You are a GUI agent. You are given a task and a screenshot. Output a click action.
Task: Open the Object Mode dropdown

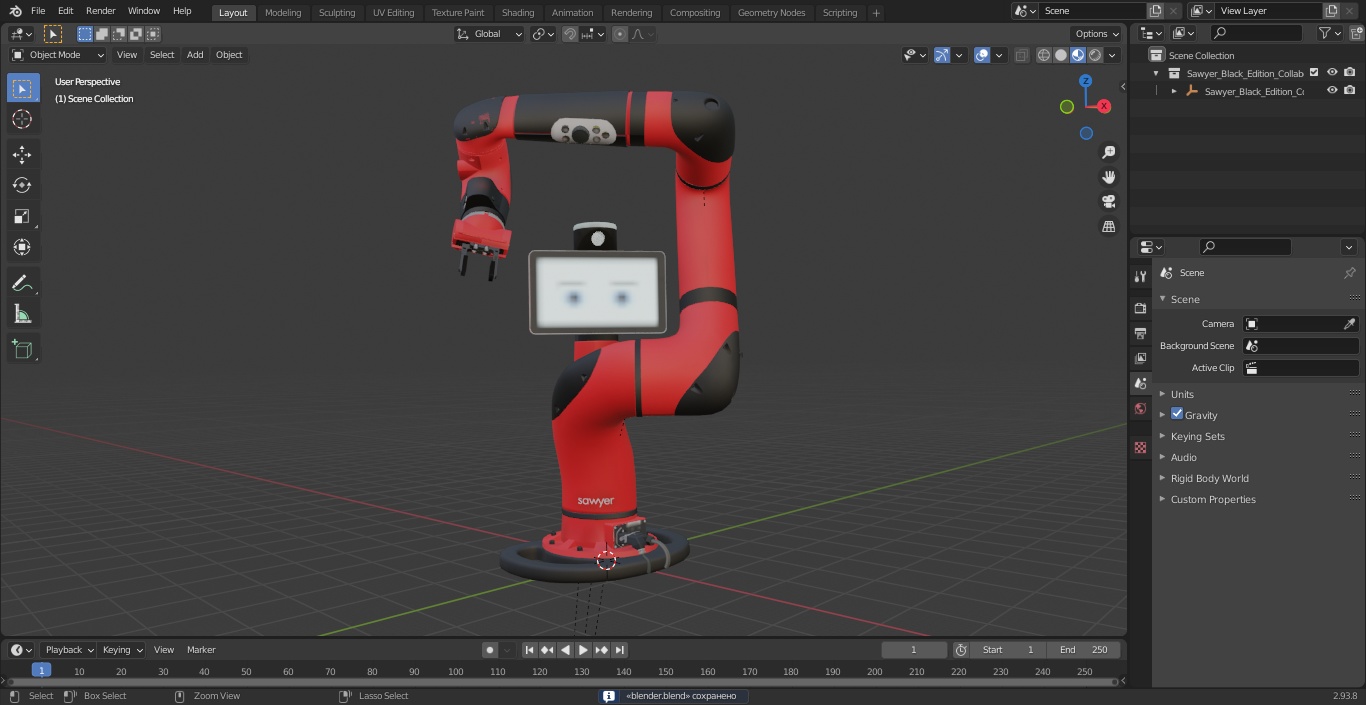point(58,55)
